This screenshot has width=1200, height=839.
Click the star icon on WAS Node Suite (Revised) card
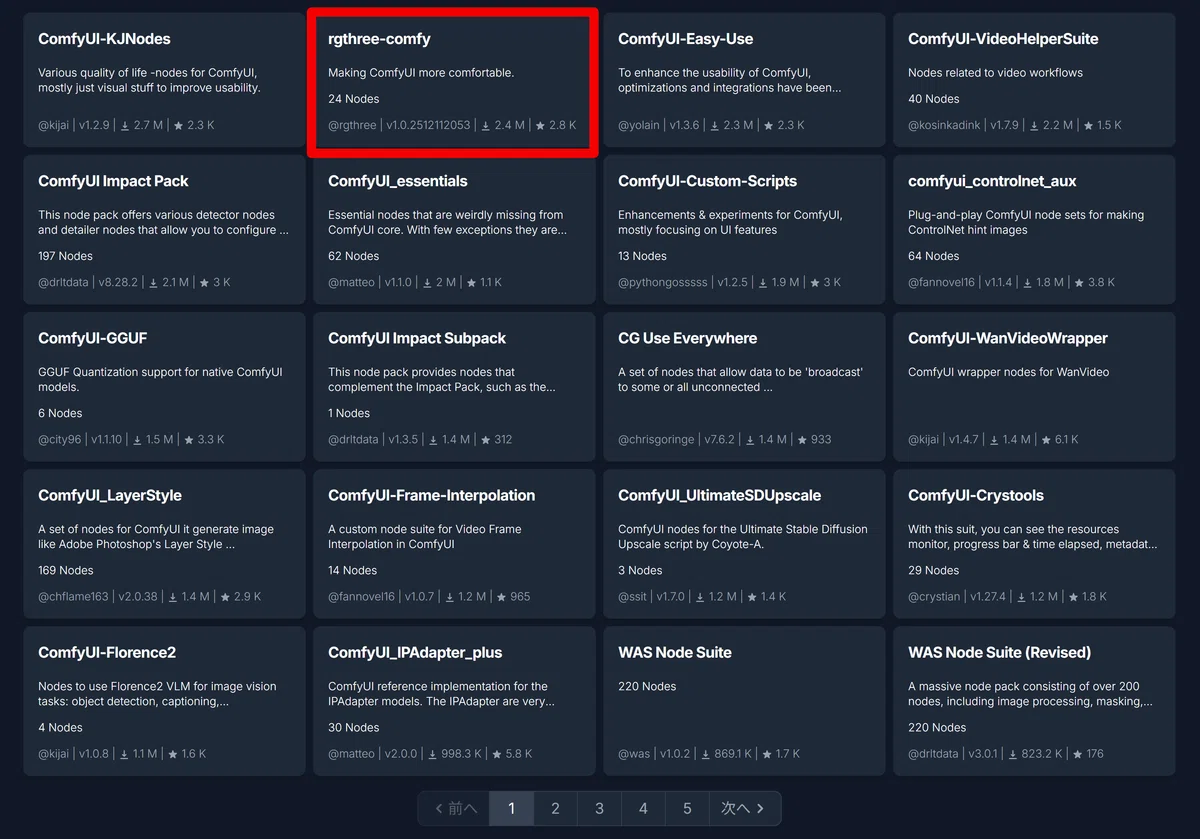pyautogui.click(x=1077, y=754)
